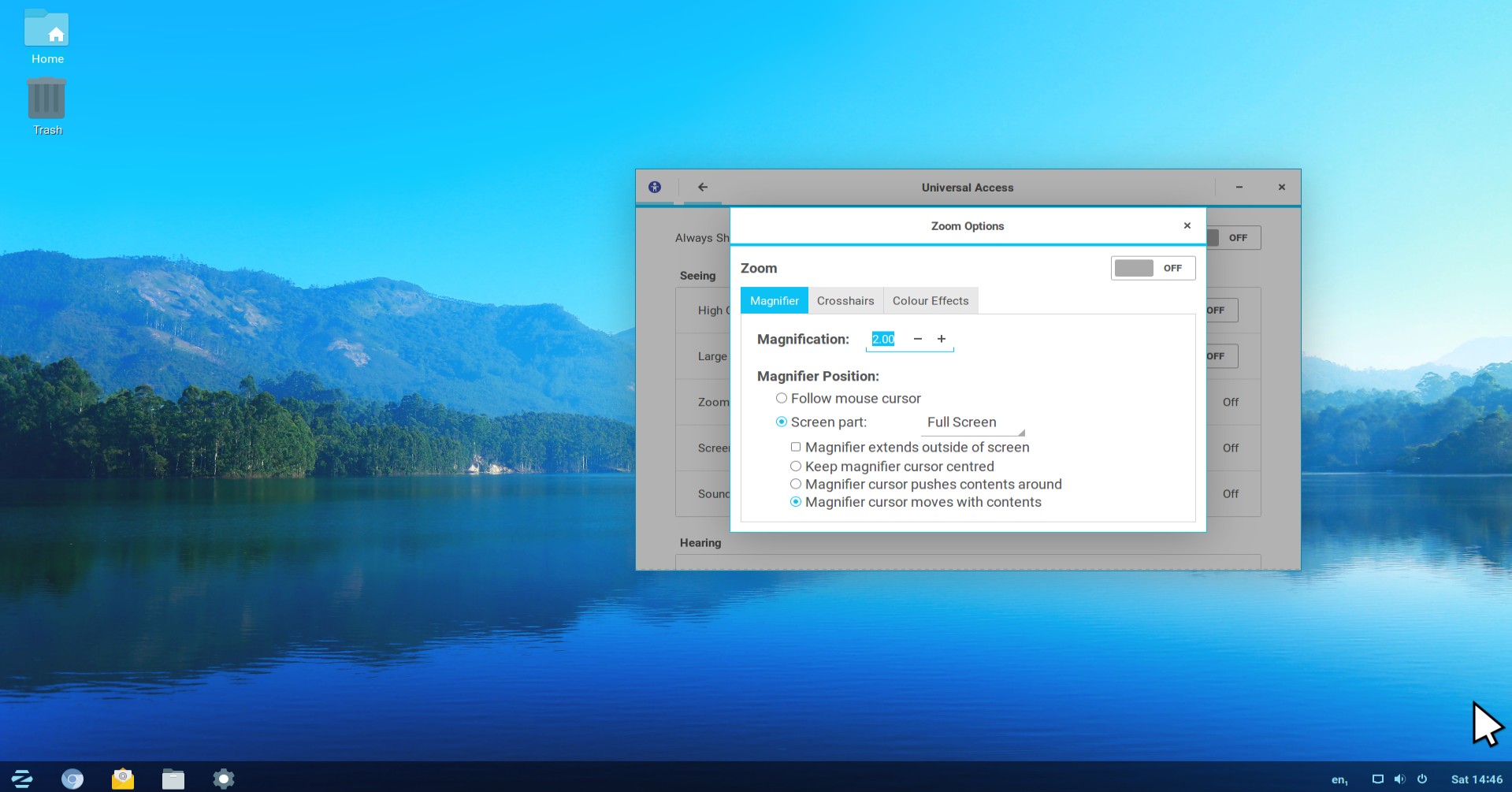Select Keep magnifier cursor centred
1512x792 pixels.
pyautogui.click(x=796, y=467)
